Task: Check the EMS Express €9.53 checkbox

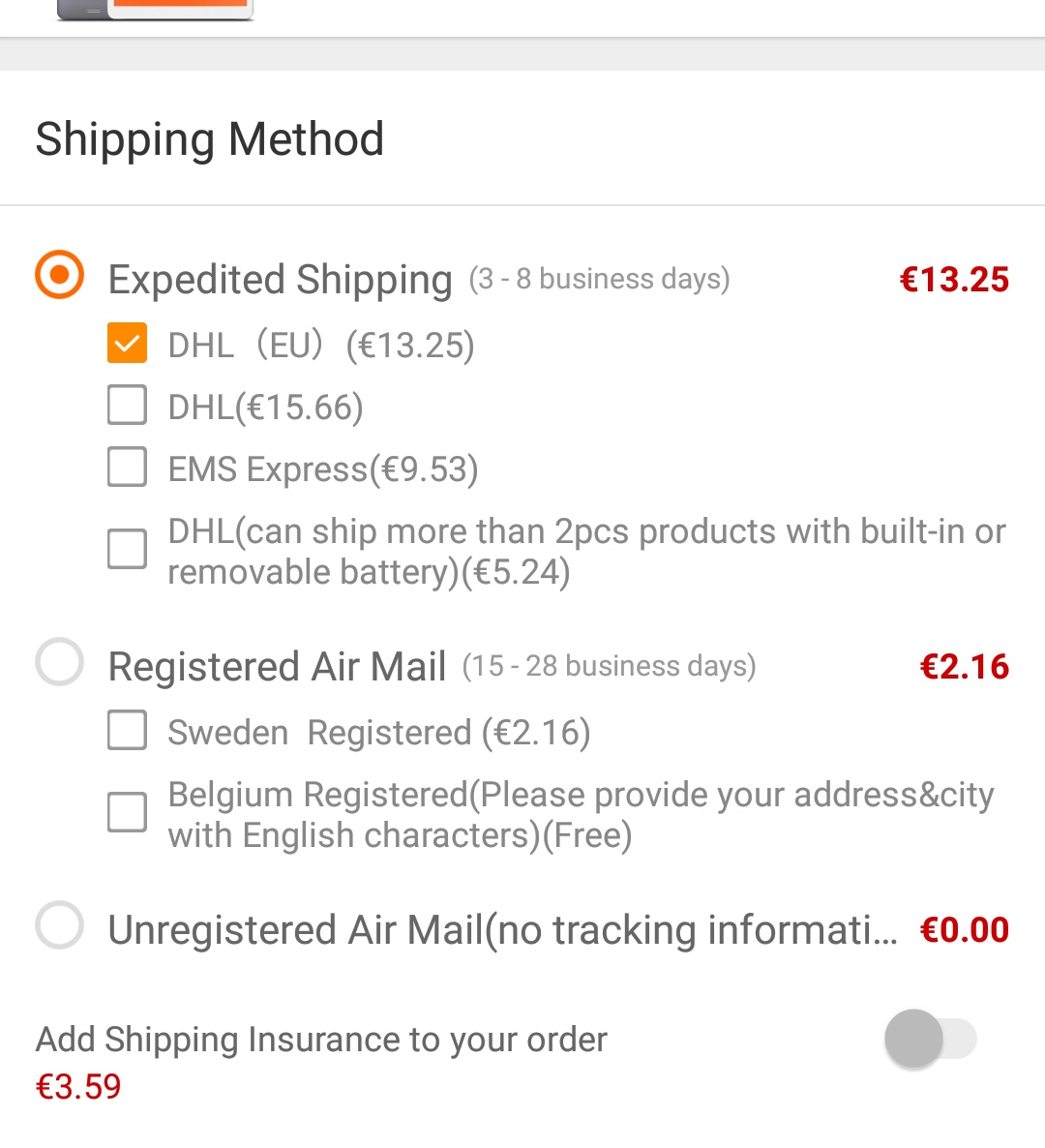Action: point(127,468)
